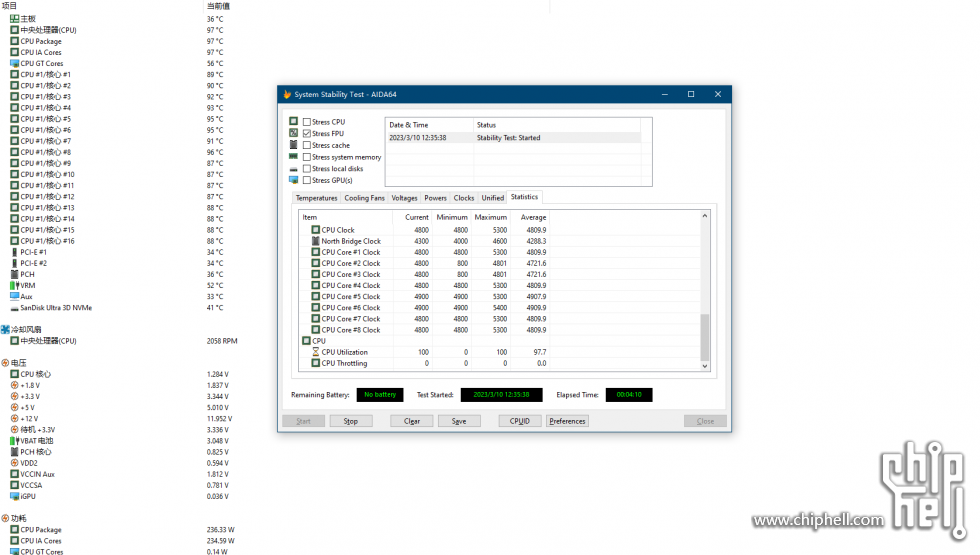Click the VRM sensor icon in temperature list

pos(14,285)
